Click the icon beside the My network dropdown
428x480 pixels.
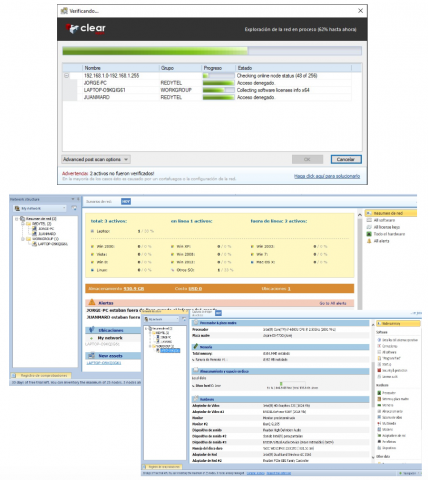click(74, 208)
